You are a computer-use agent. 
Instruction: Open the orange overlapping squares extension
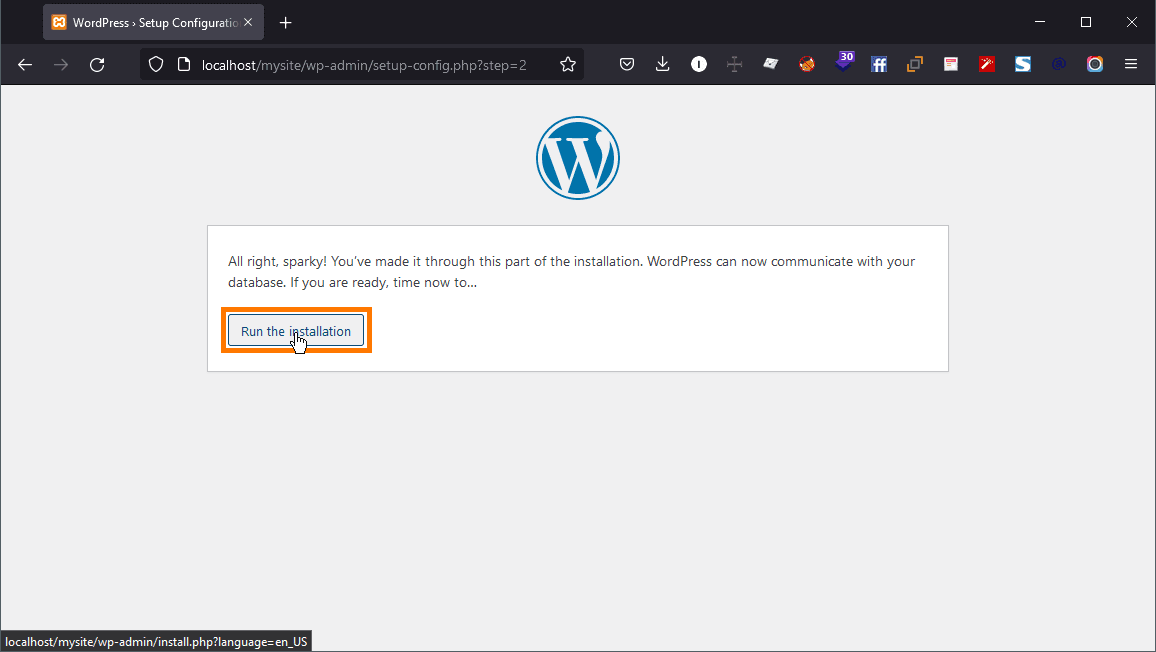click(x=915, y=65)
